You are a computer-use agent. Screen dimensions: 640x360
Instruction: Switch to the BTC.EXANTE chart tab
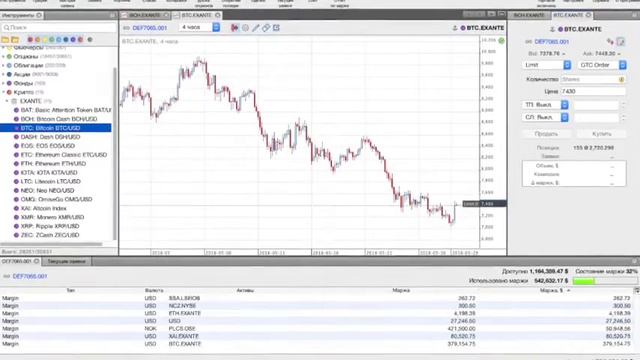(197, 15)
